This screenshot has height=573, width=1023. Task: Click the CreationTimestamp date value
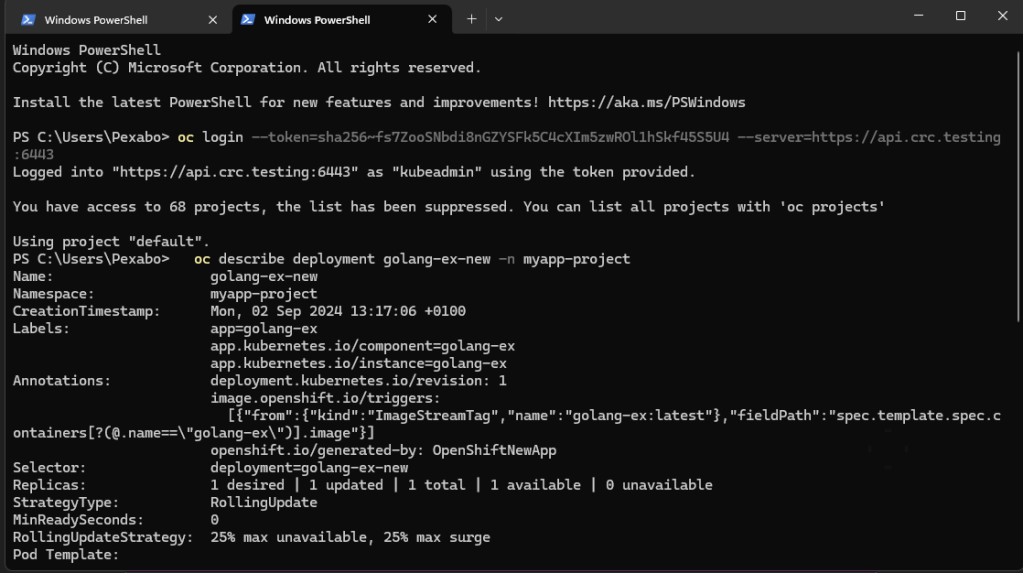click(338, 311)
